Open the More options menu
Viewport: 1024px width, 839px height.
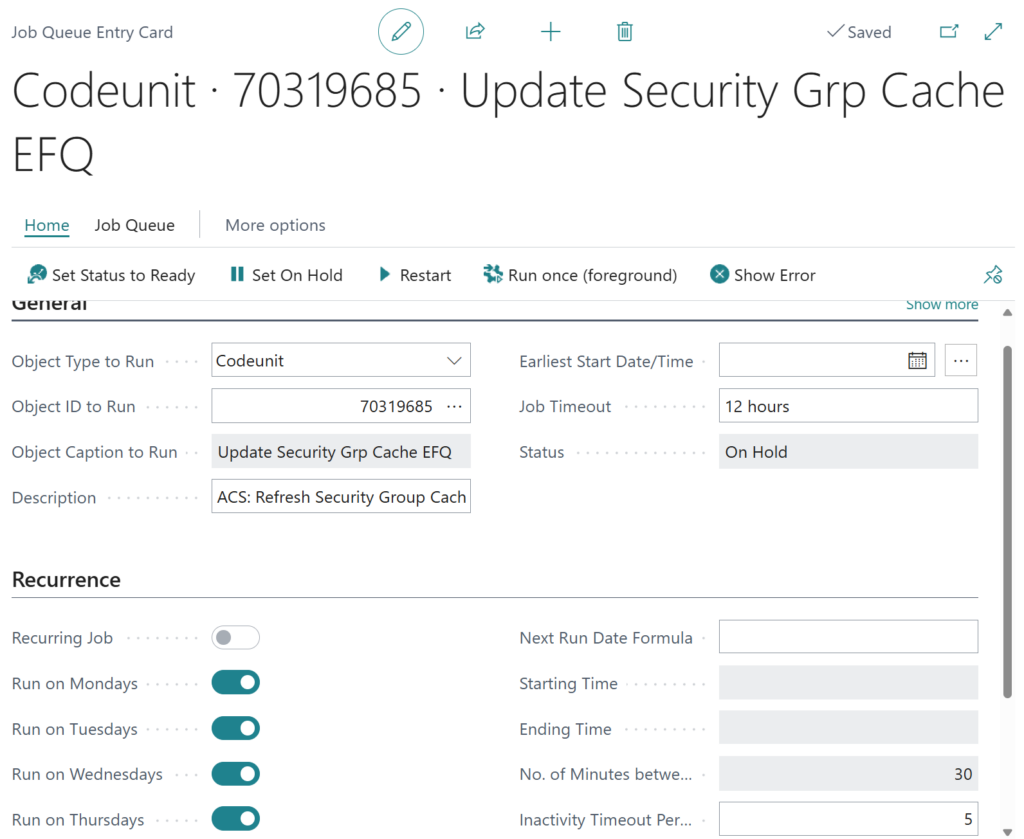pyautogui.click(x=275, y=225)
